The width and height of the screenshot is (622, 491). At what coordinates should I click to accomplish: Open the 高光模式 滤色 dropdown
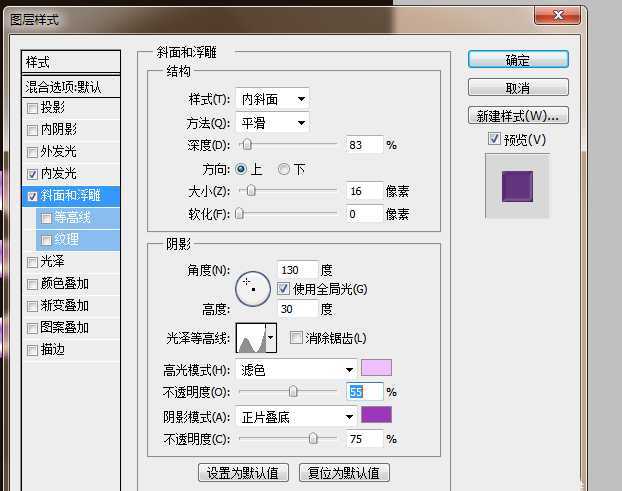296,370
